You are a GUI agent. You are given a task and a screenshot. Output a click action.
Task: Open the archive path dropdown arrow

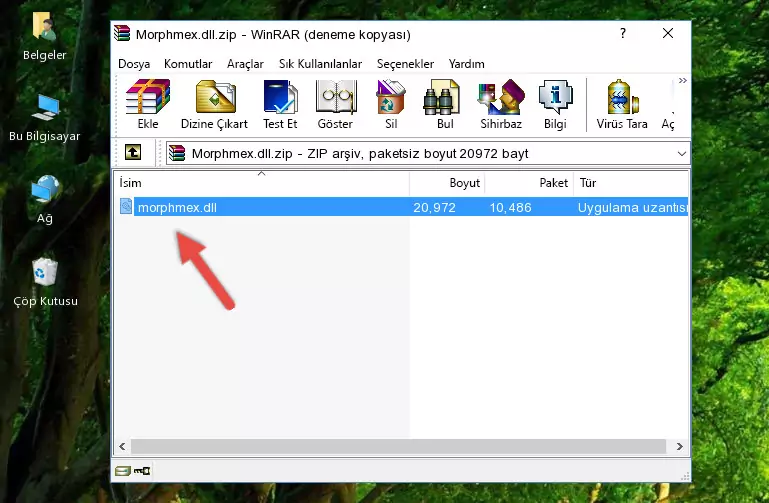[x=681, y=153]
